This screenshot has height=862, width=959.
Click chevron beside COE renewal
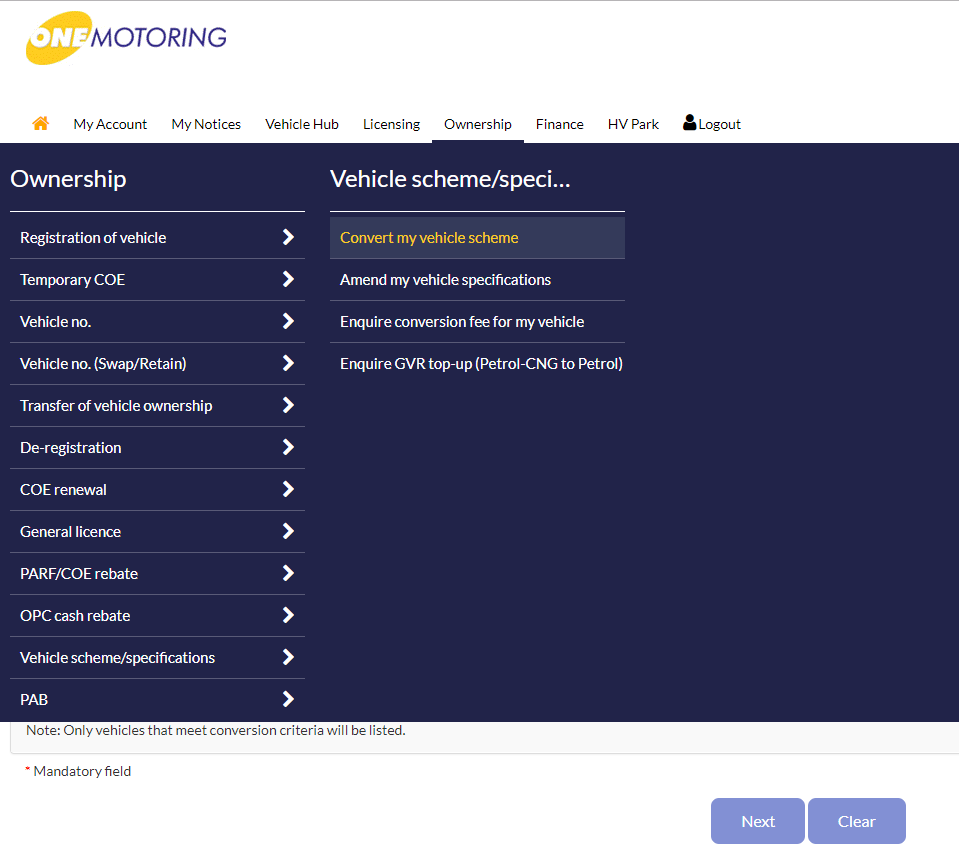click(x=288, y=489)
